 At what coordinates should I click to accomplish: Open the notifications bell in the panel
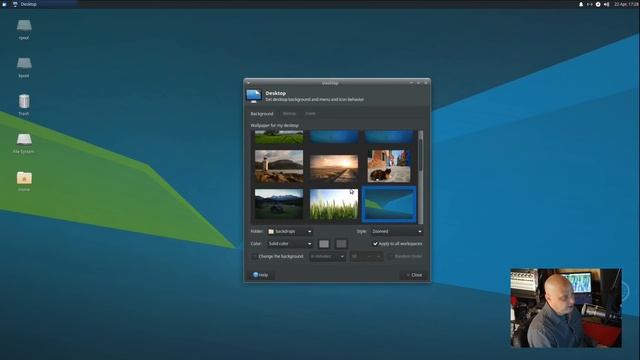point(581,4)
